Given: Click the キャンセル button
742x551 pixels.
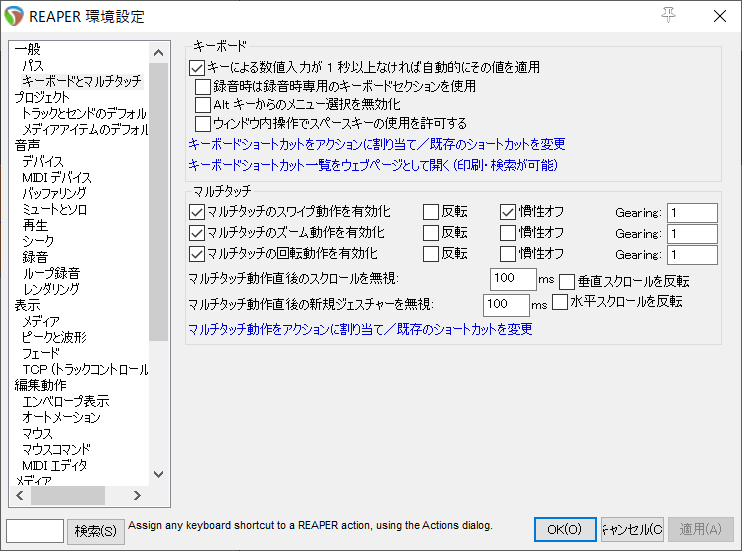Looking at the screenshot, I should pyautogui.click(x=632, y=529).
